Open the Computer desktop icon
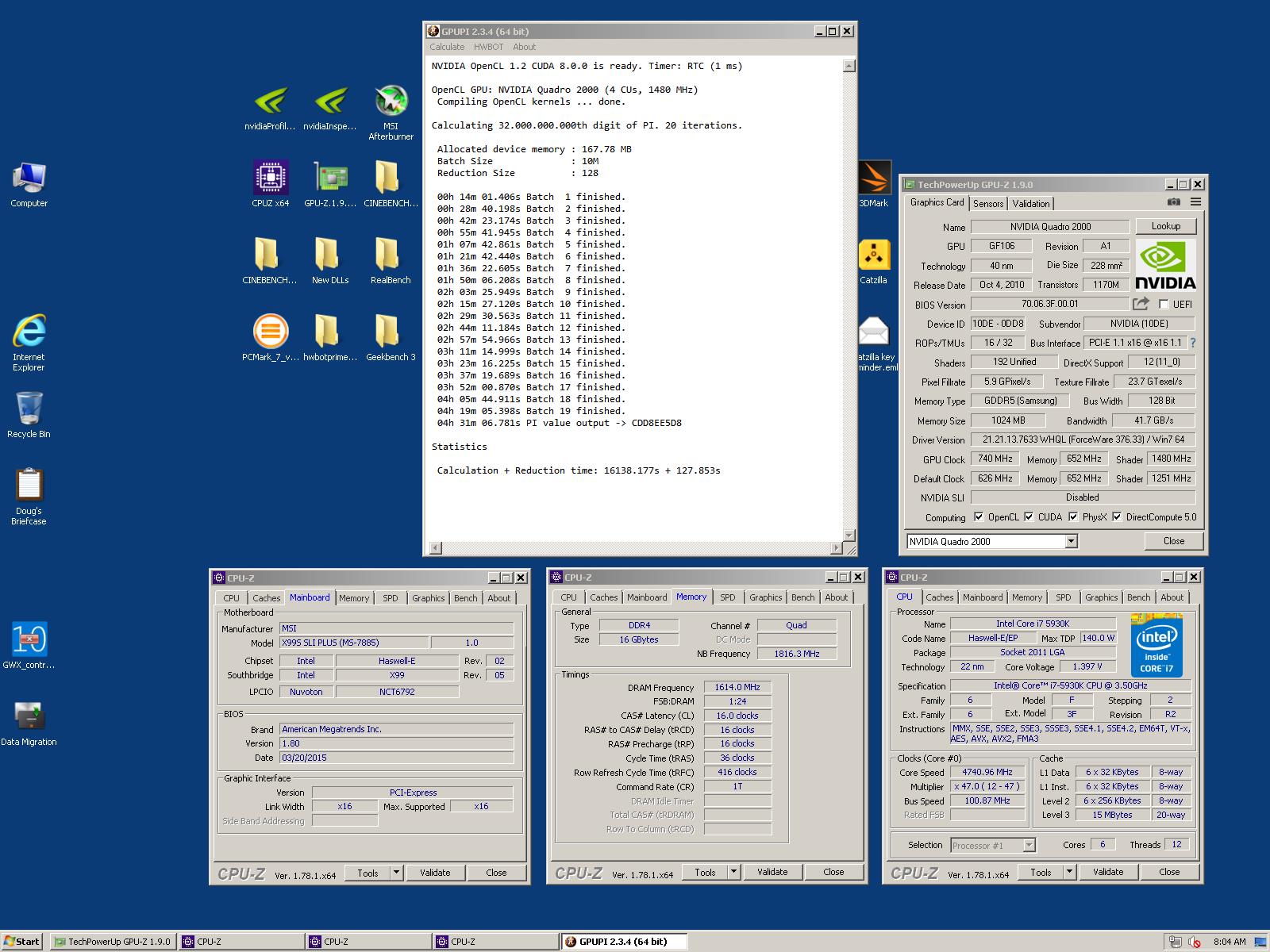Screen dimensions: 1270x952 point(29,184)
